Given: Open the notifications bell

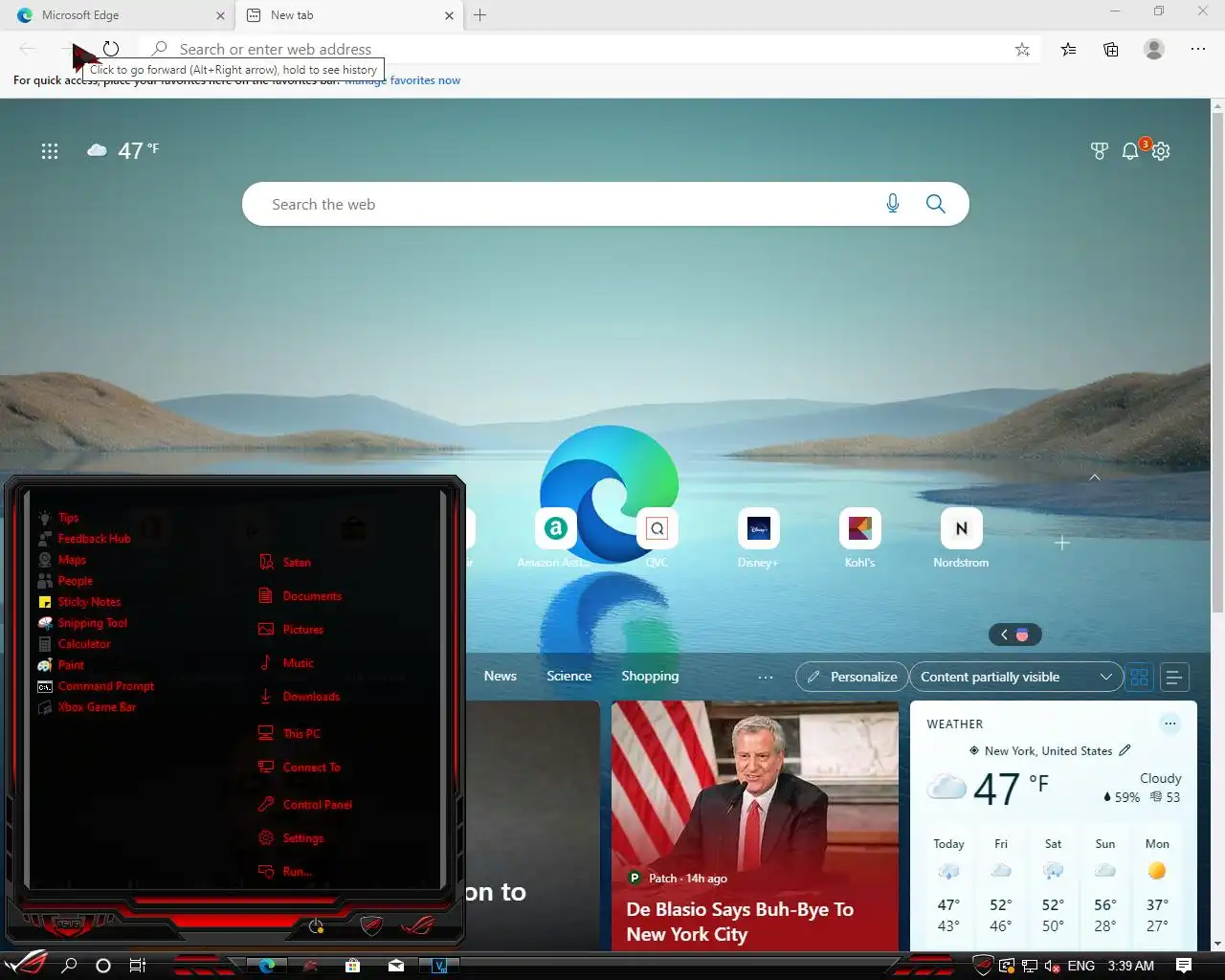Looking at the screenshot, I should (1130, 151).
